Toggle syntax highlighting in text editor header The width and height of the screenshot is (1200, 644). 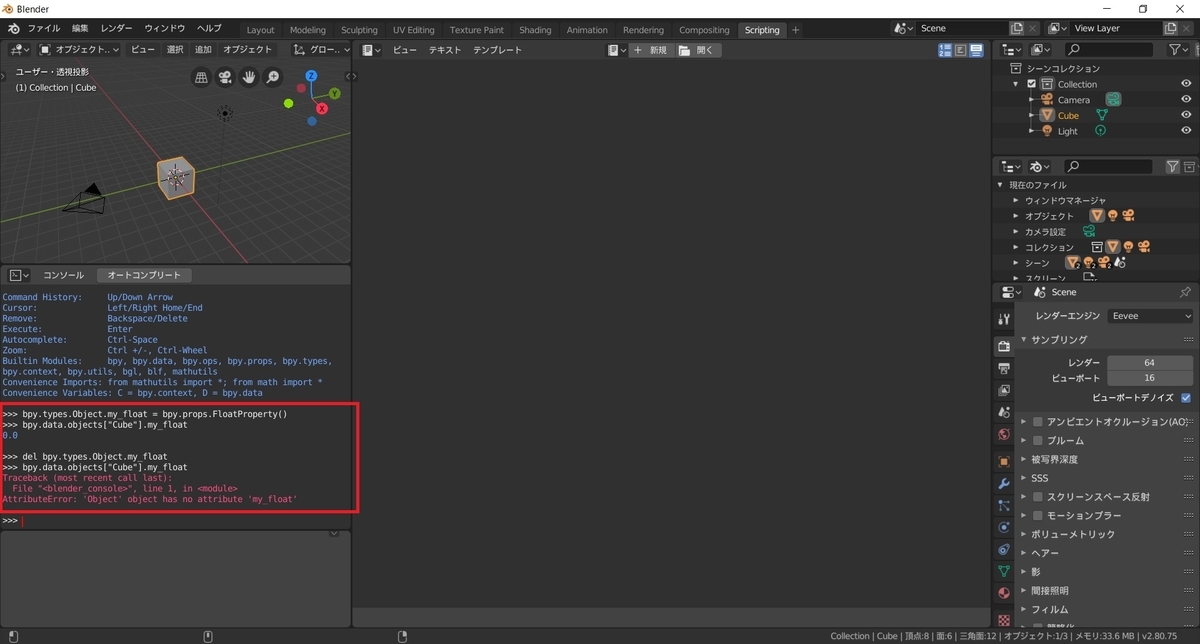click(x=975, y=49)
